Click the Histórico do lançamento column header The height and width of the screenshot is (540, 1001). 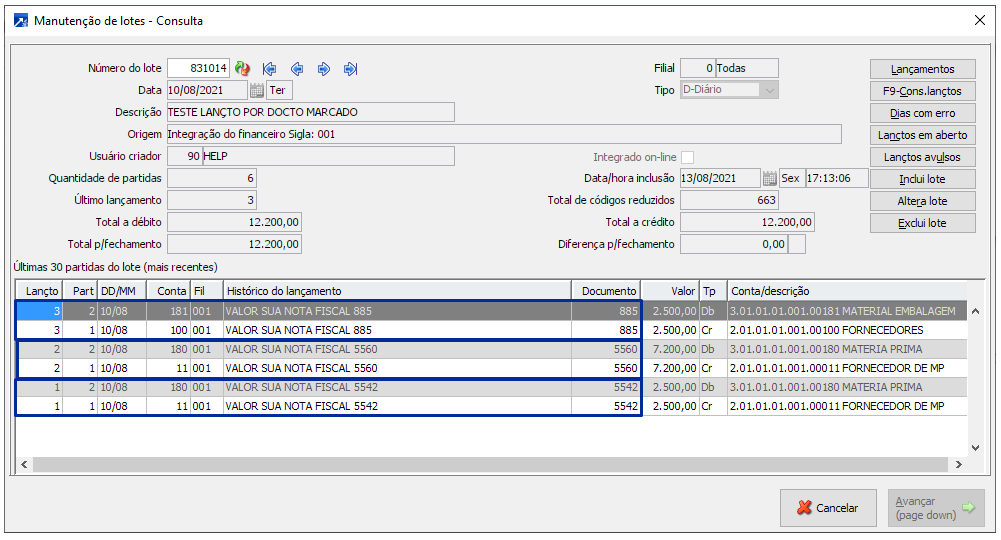point(396,291)
